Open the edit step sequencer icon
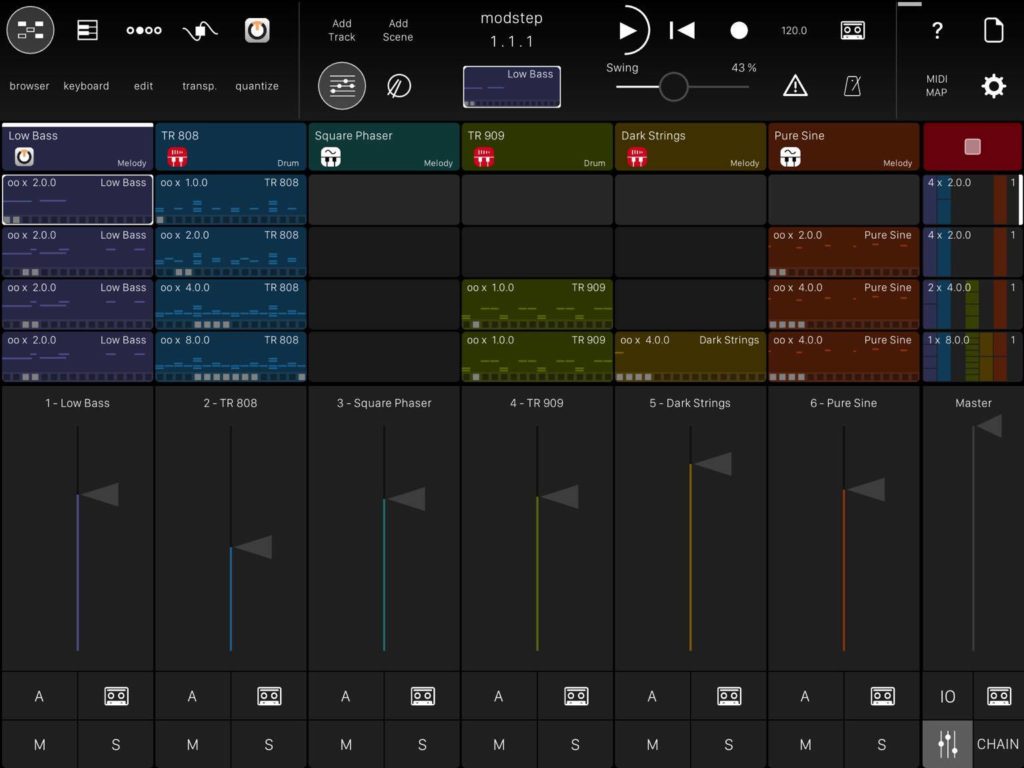This screenshot has height=768, width=1024. click(144, 31)
